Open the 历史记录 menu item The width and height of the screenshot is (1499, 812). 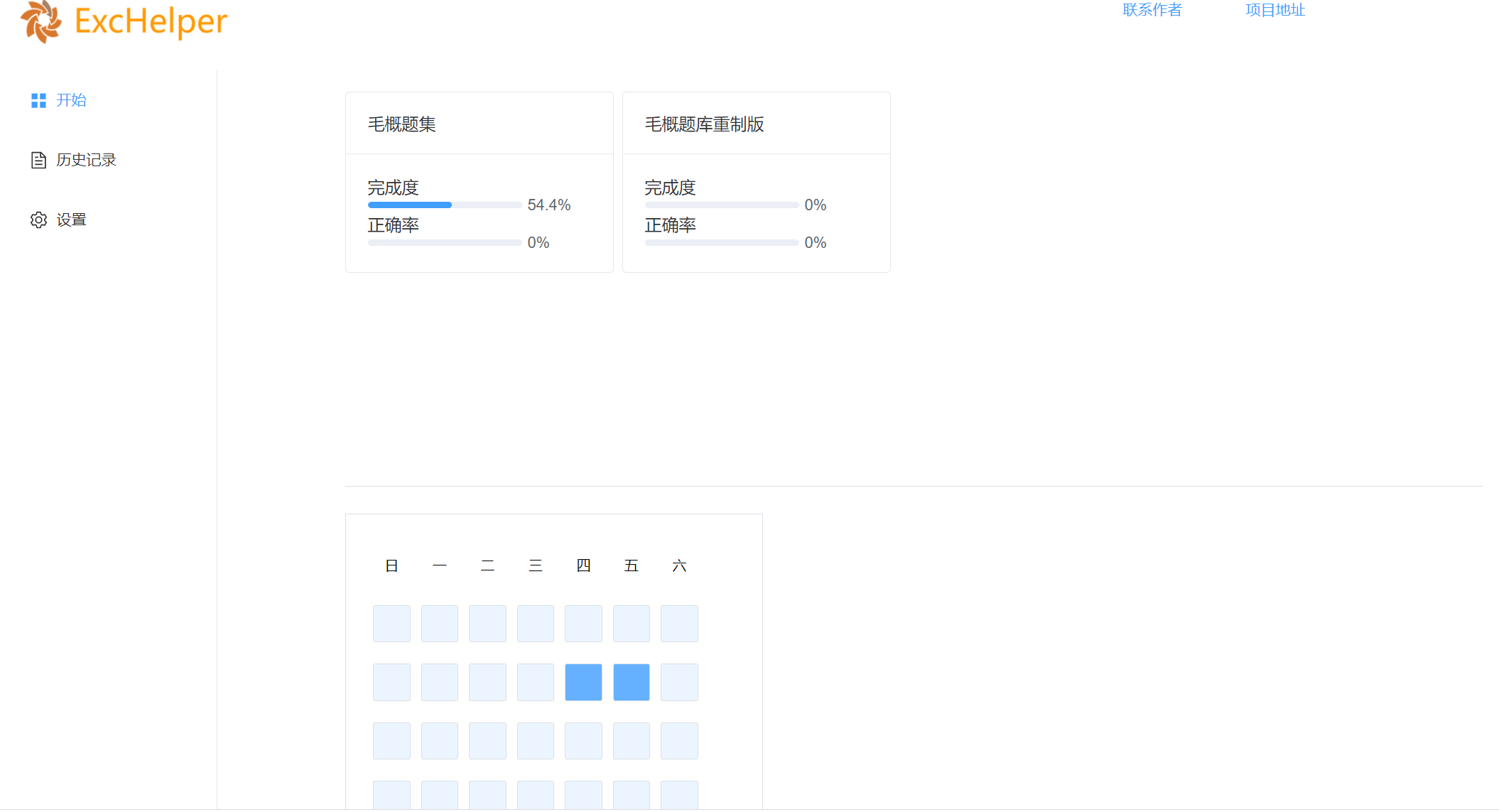[x=86, y=160]
